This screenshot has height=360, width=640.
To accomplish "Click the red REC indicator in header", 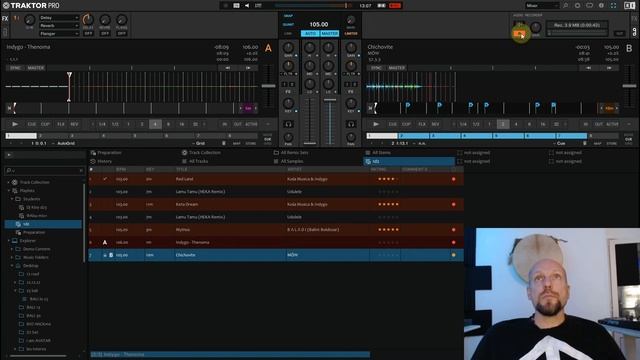I will (395, 6).
